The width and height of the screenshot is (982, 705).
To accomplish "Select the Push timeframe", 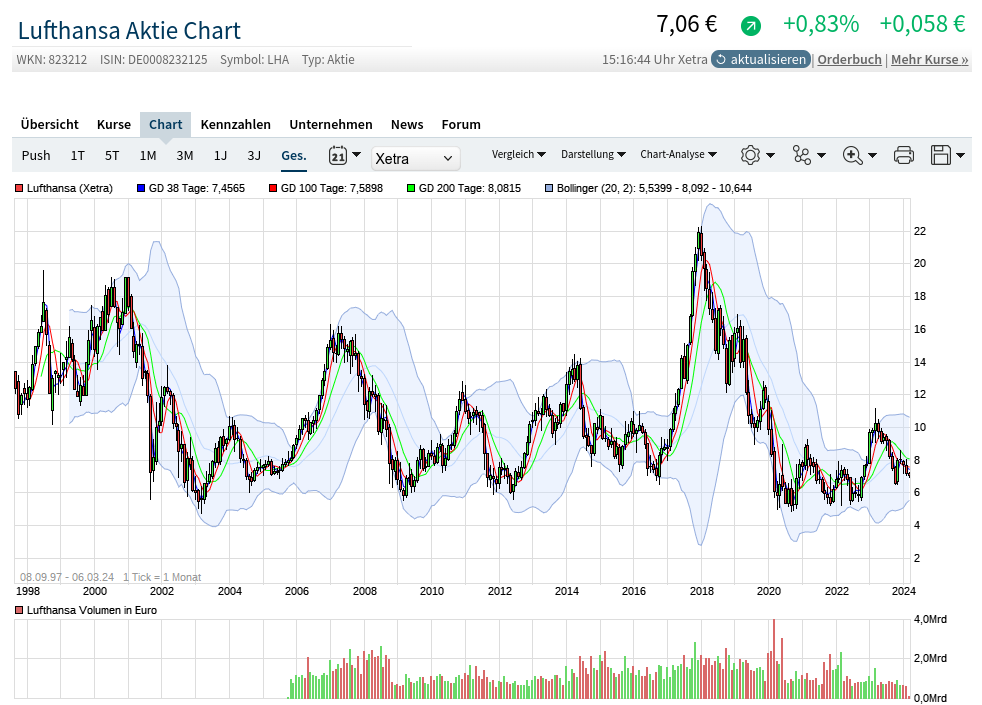I will coord(36,155).
